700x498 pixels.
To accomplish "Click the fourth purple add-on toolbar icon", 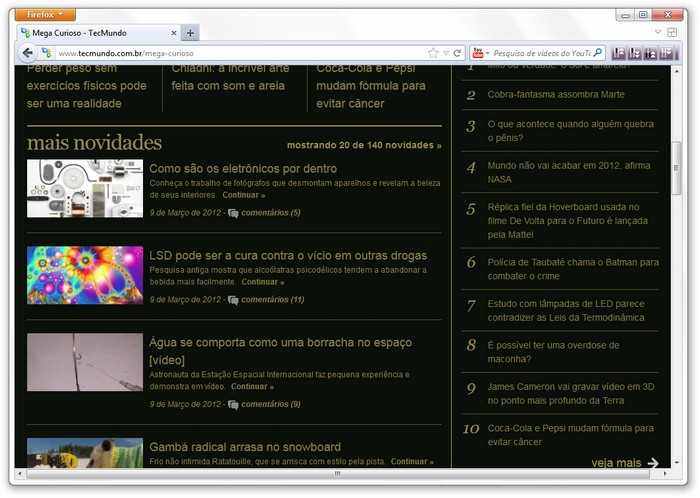I will (667, 53).
